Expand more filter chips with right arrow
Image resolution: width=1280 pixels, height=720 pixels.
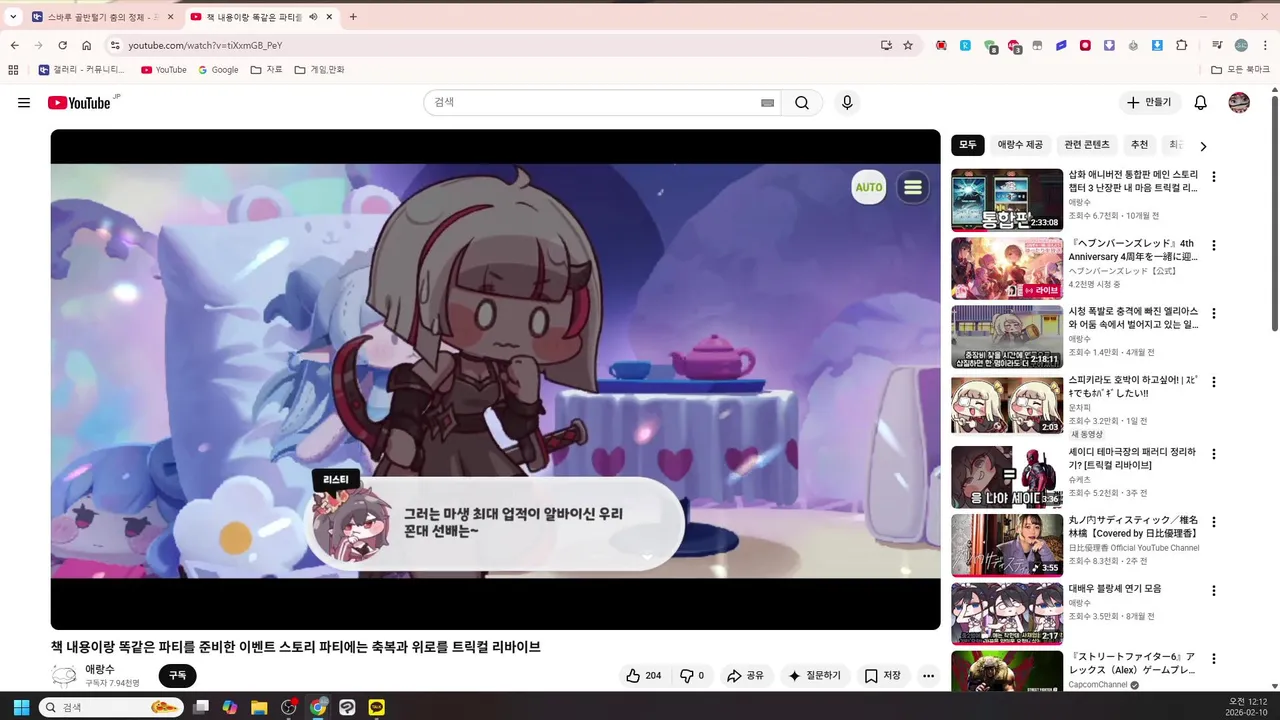click(x=1203, y=146)
